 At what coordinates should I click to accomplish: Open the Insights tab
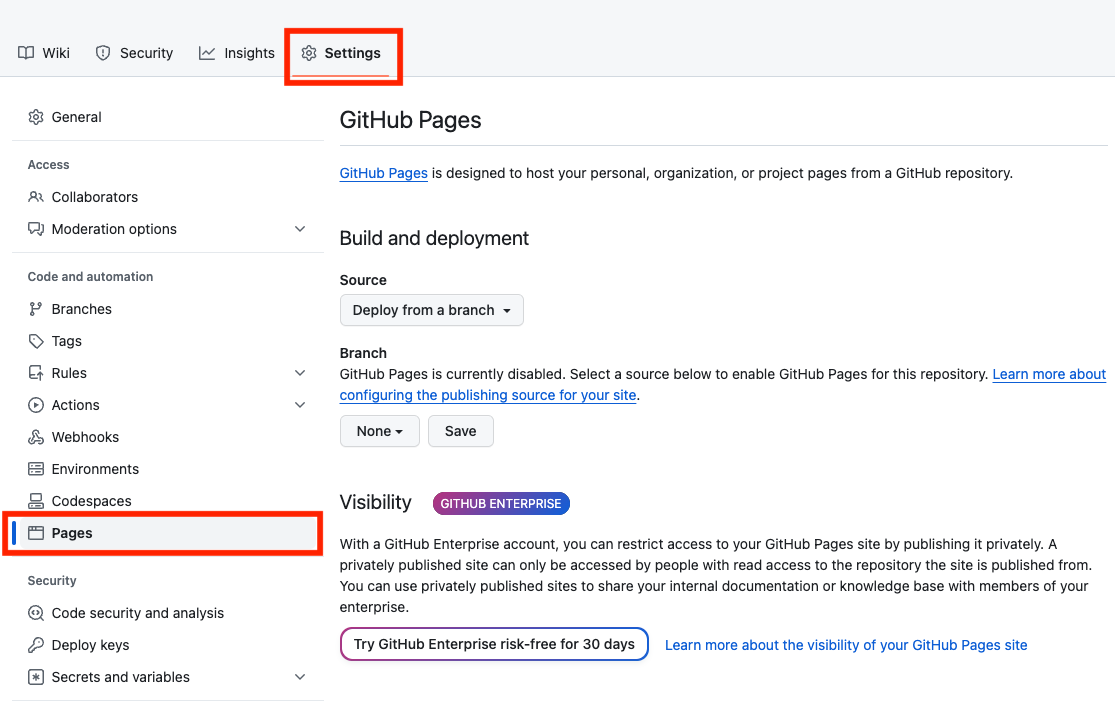[x=237, y=53]
